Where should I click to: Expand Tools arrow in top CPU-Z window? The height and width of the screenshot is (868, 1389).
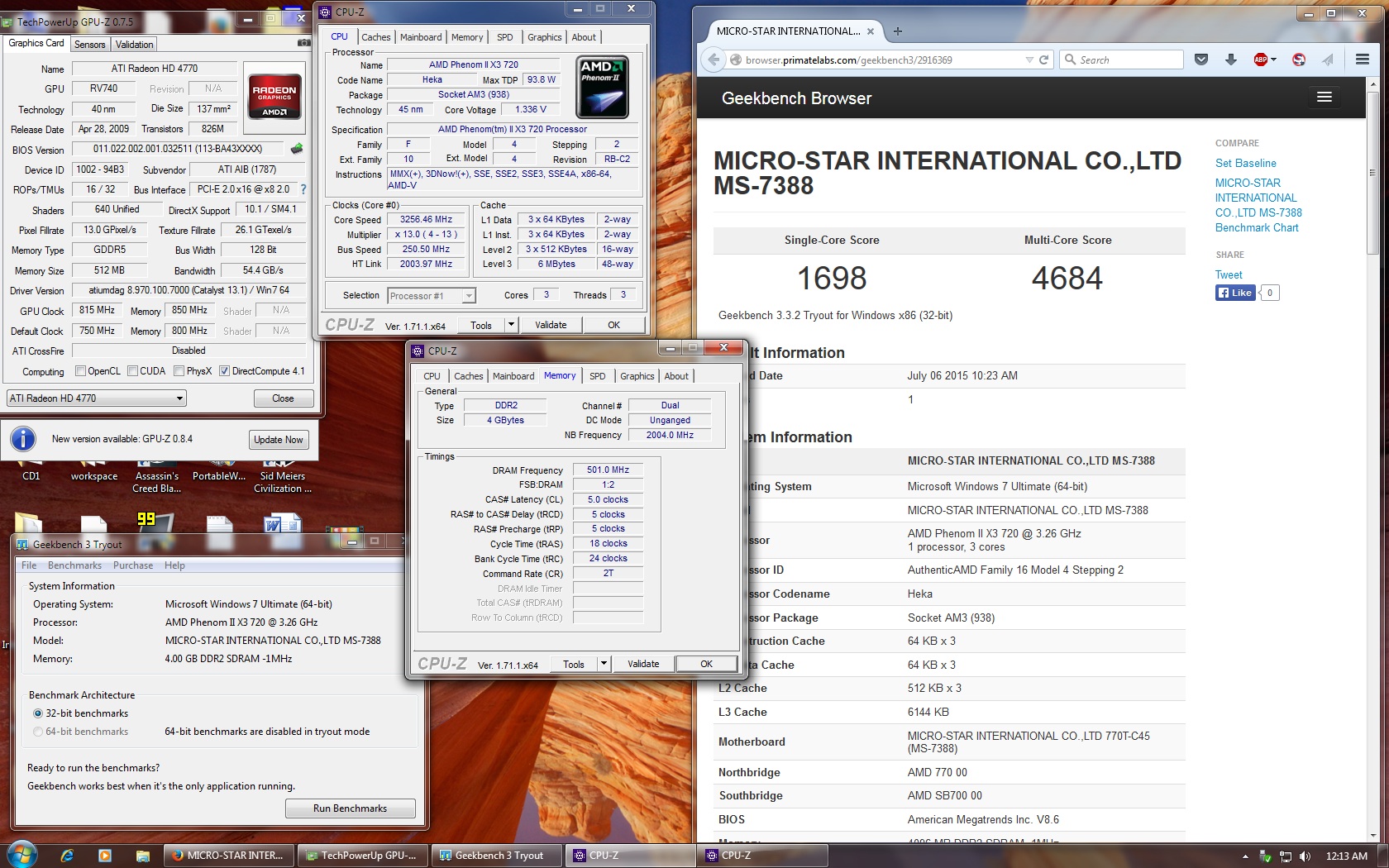coord(511,325)
